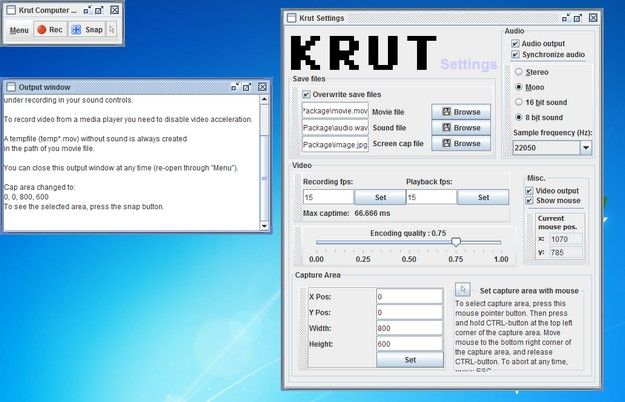This screenshot has width=625, height=402.
Task: Click the capture Width input field
Action: (x=409, y=328)
